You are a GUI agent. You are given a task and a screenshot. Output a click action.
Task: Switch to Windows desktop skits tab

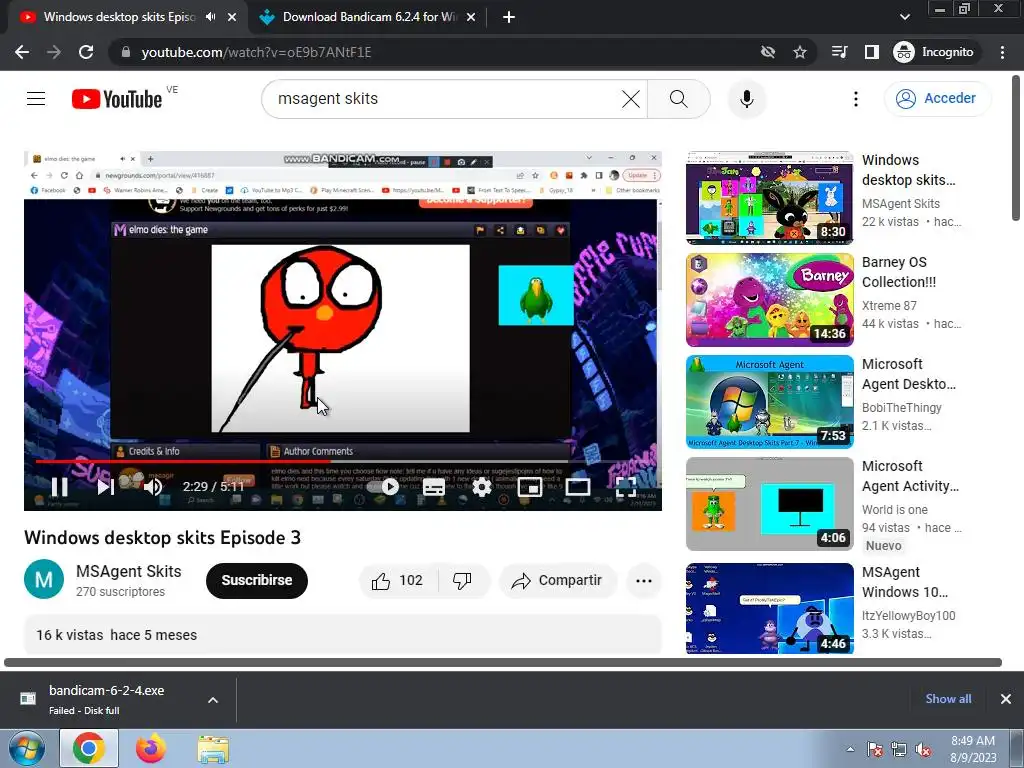point(118,17)
